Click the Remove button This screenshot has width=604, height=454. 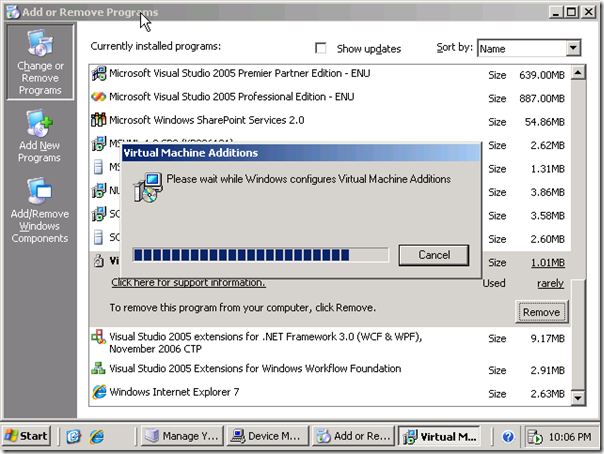pyautogui.click(x=541, y=312)
